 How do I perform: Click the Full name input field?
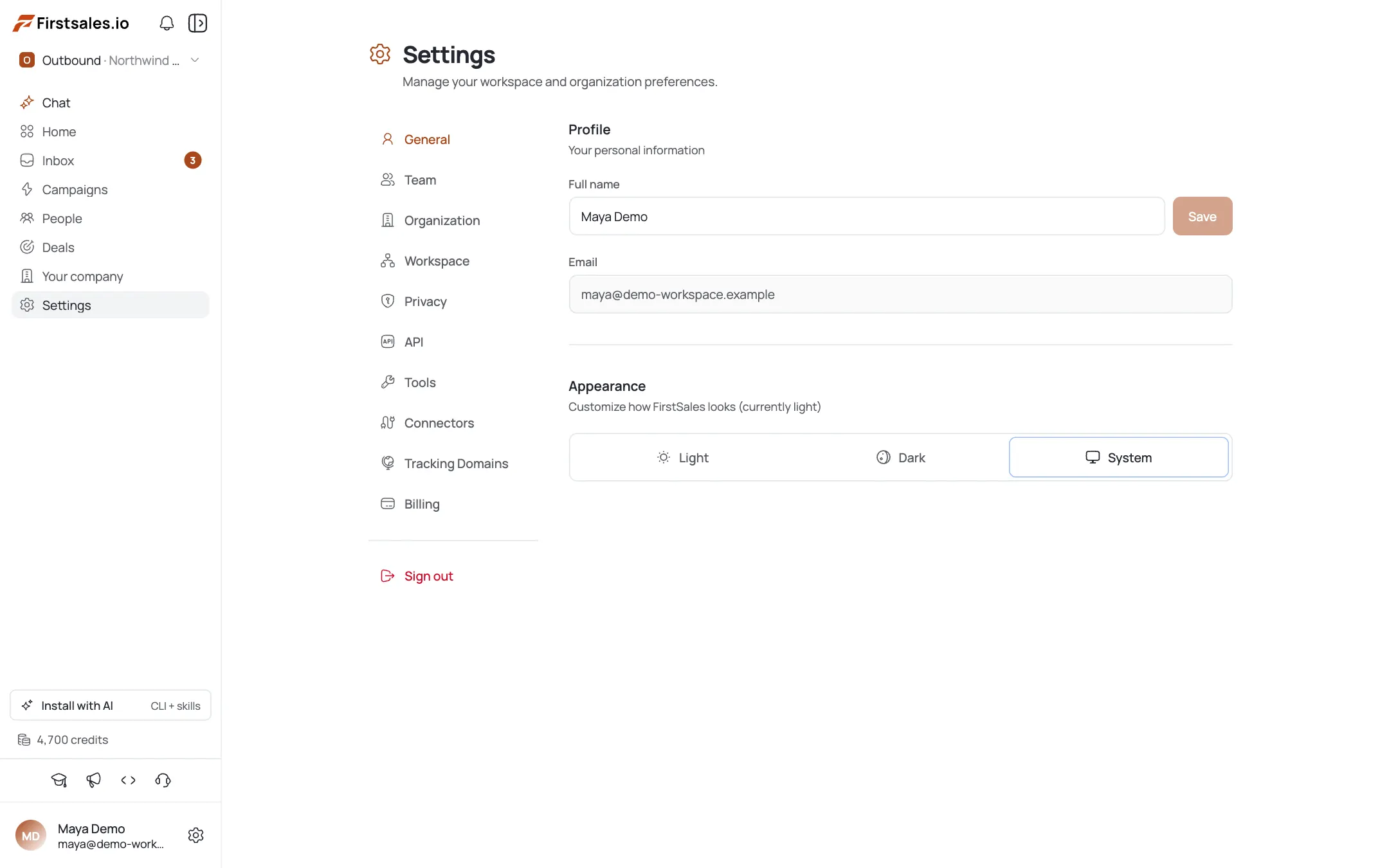click(x=867, y=217)
